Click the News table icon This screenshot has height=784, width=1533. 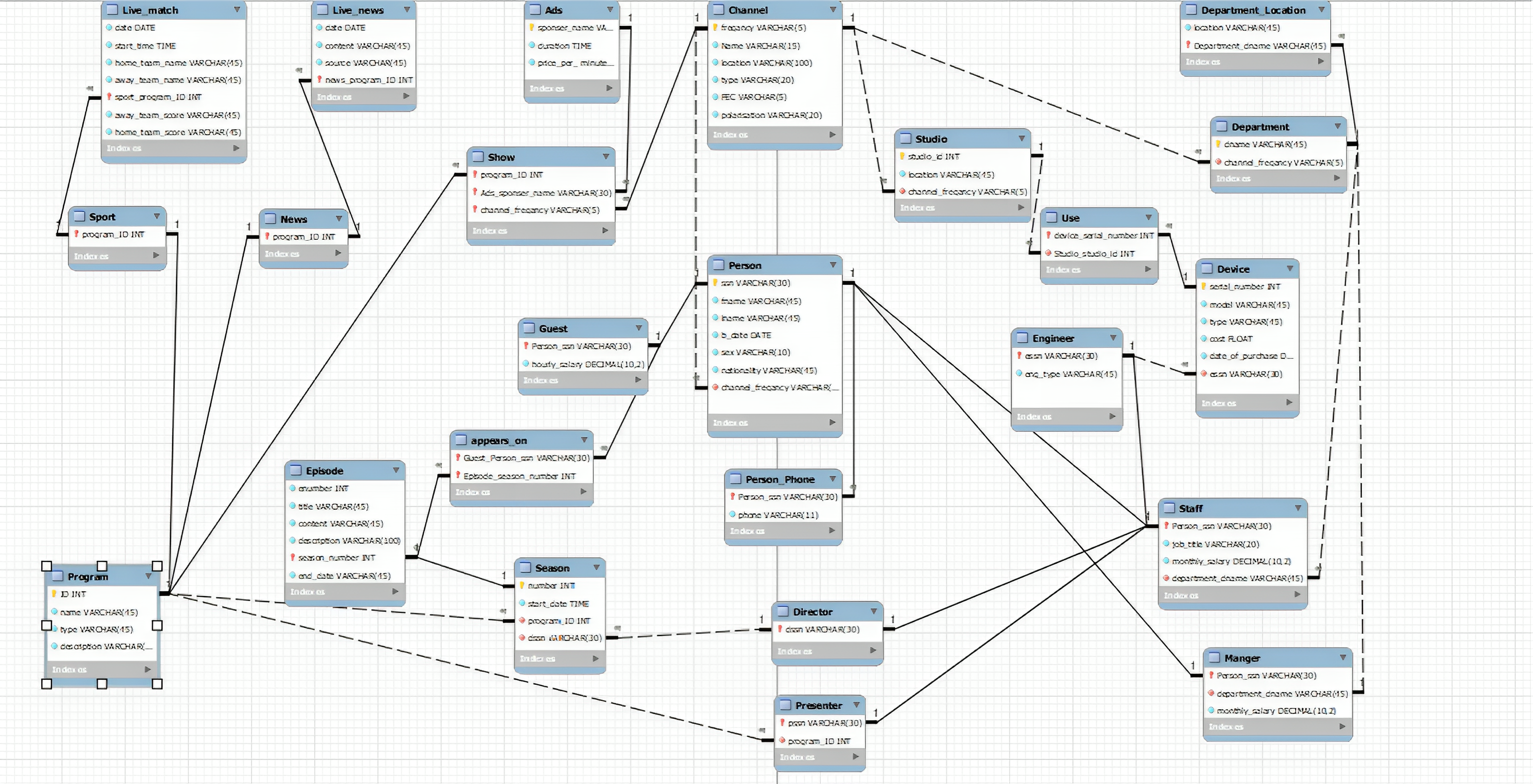[270, 218]
